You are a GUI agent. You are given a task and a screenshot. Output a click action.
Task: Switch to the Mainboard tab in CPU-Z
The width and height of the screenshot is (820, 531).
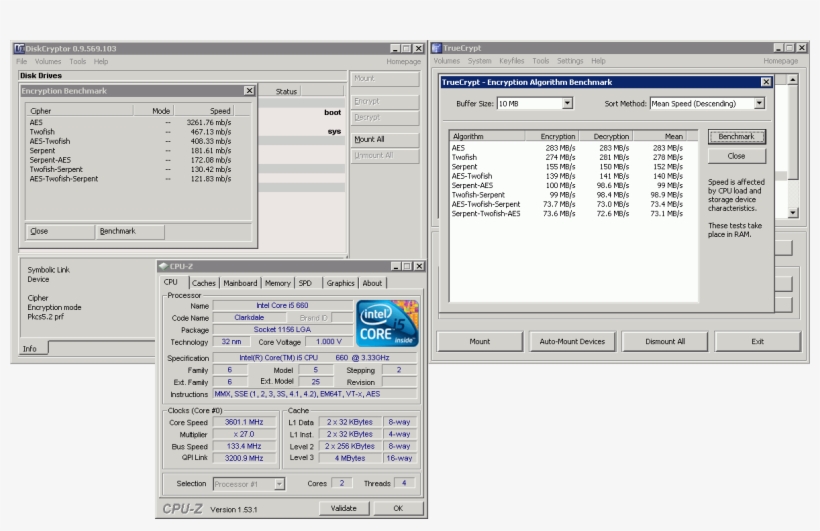point(240,283)
